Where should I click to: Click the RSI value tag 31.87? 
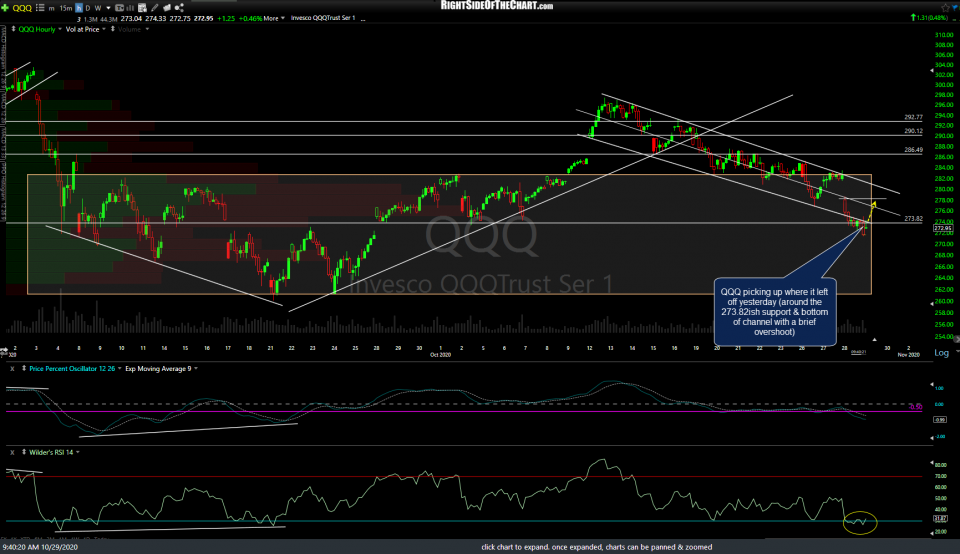940,518
